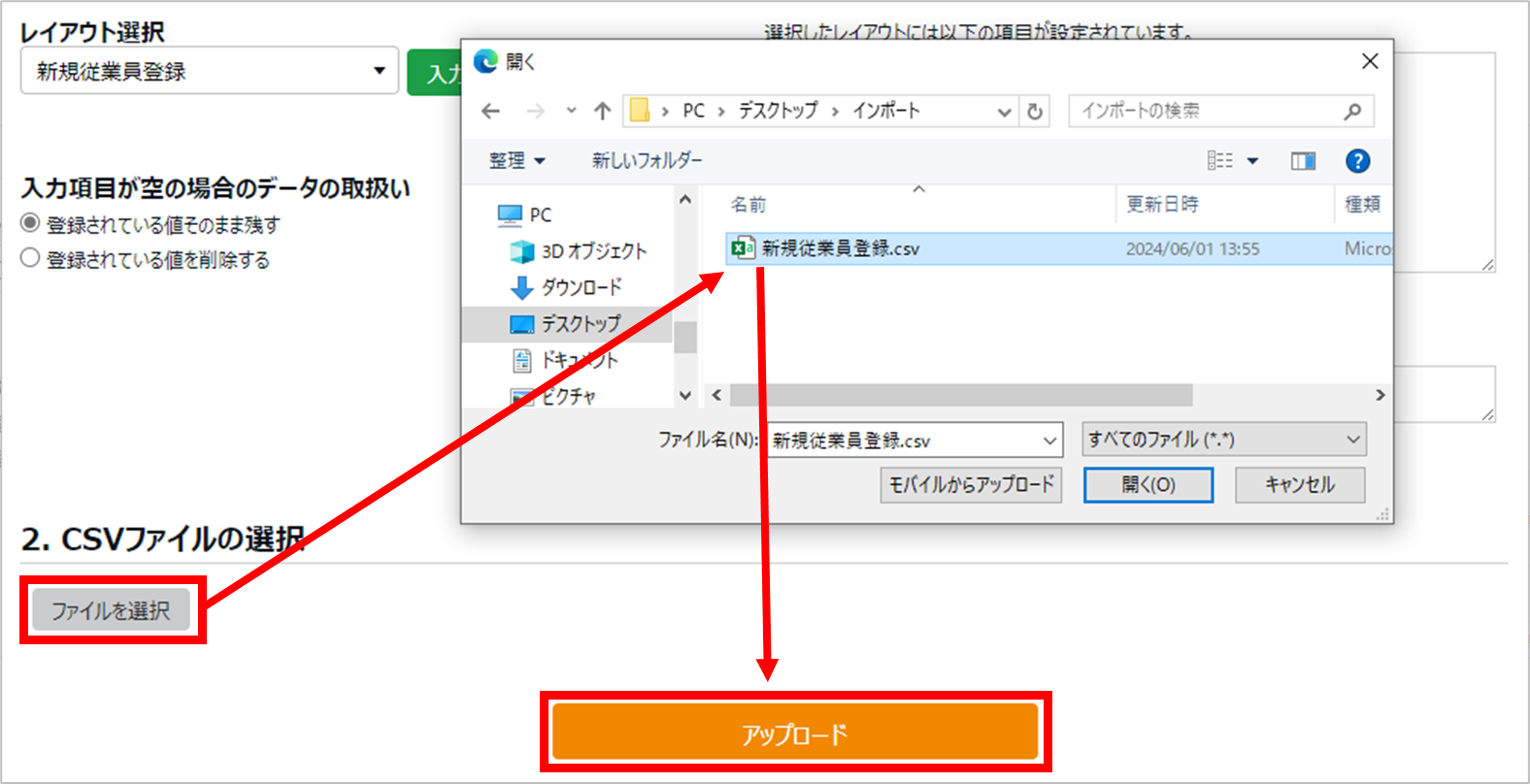Click the search magnifier in the import search box
The height and width of the screenshot is (784, 1530).
(x=1352, y=112)
